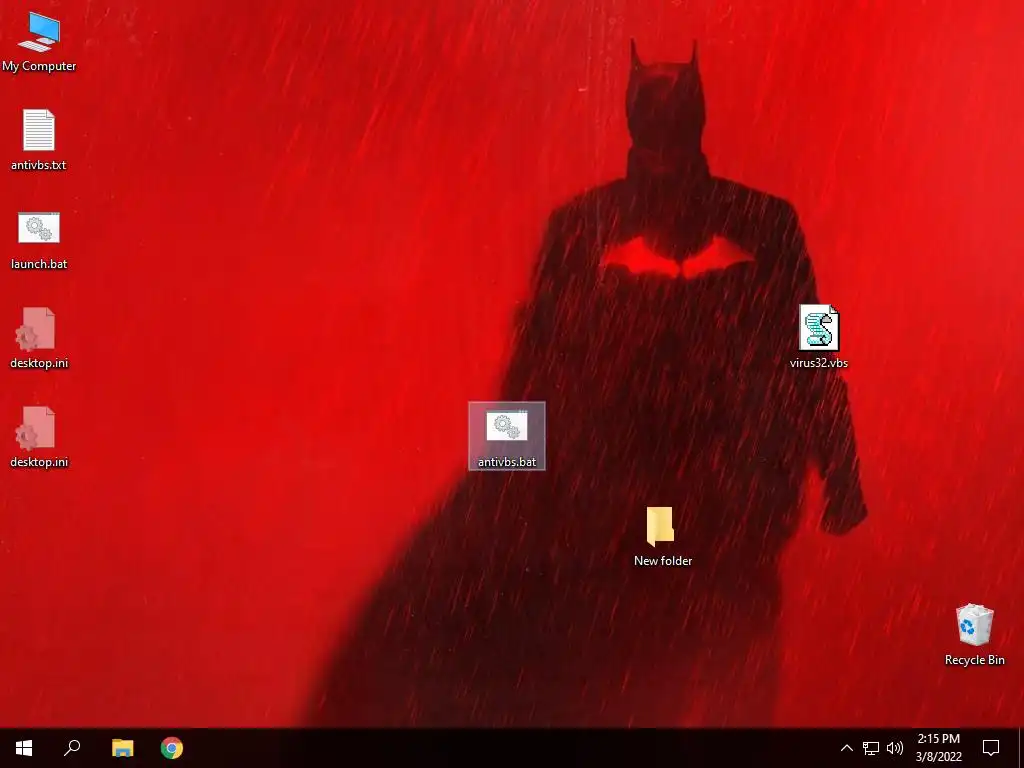Show hidden system tray icons
The width and height of the screenshot is (1024, 768).
tap(846, 748)
